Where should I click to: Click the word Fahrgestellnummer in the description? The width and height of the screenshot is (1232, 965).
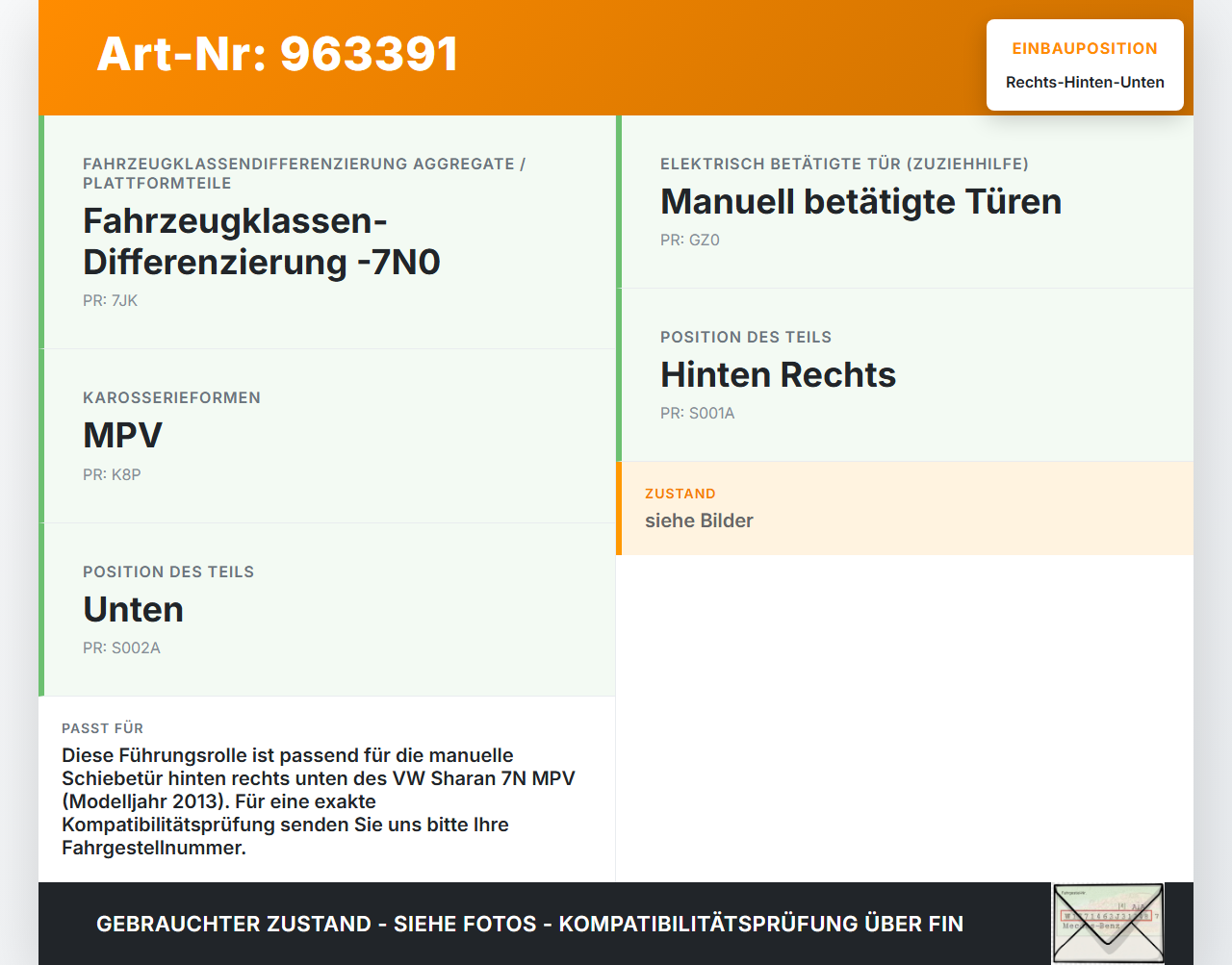154,848
